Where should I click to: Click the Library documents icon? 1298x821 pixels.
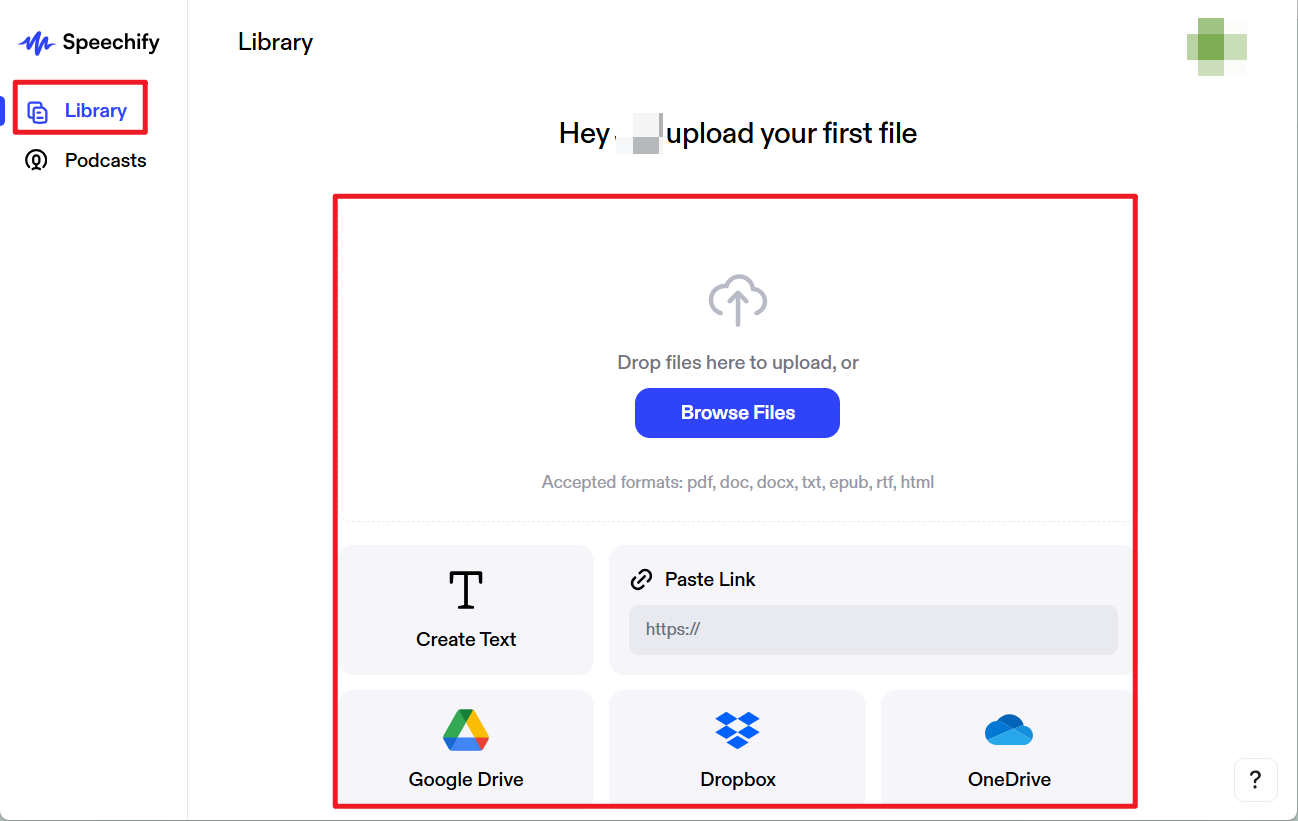click(38, 111)
